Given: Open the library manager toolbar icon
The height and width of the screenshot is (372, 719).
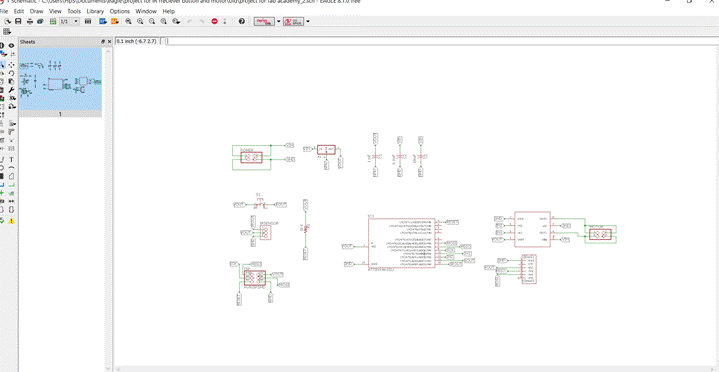Looking at the screenshot, I should point(88,21).
